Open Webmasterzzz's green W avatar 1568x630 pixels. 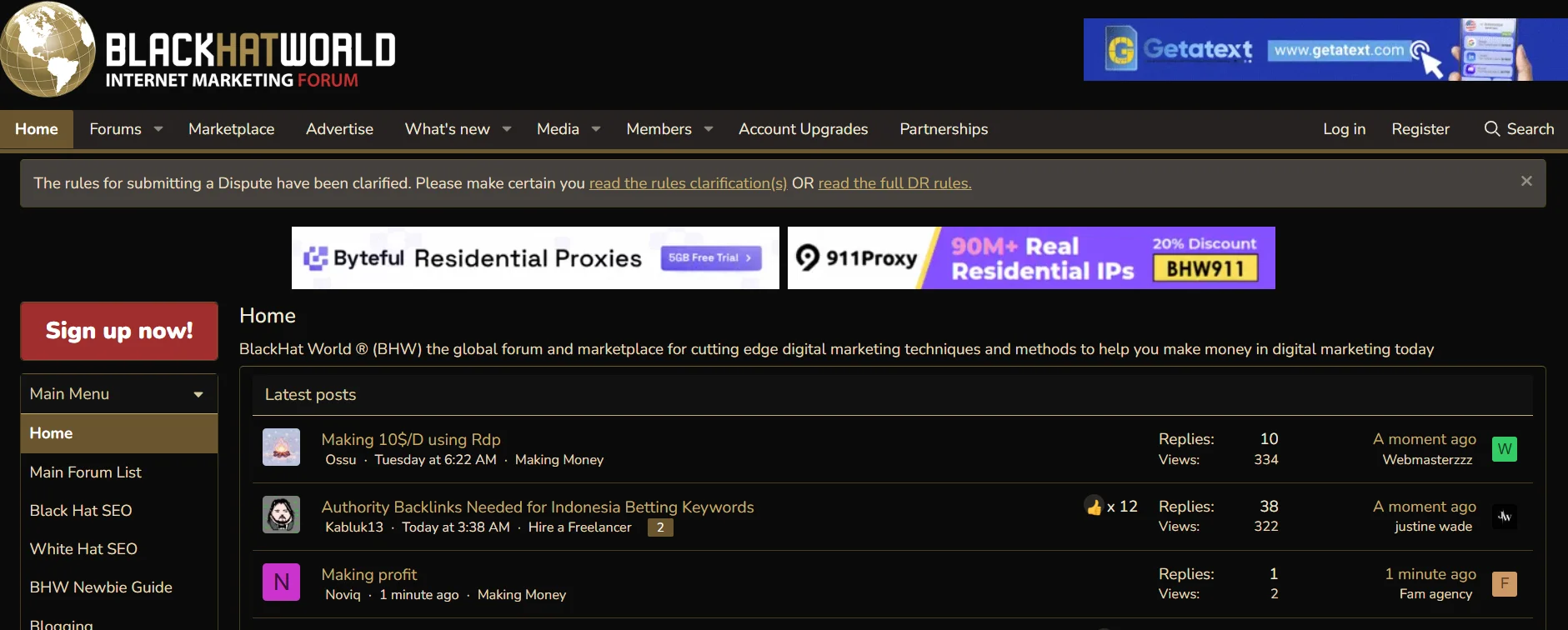coord(1505,449)
